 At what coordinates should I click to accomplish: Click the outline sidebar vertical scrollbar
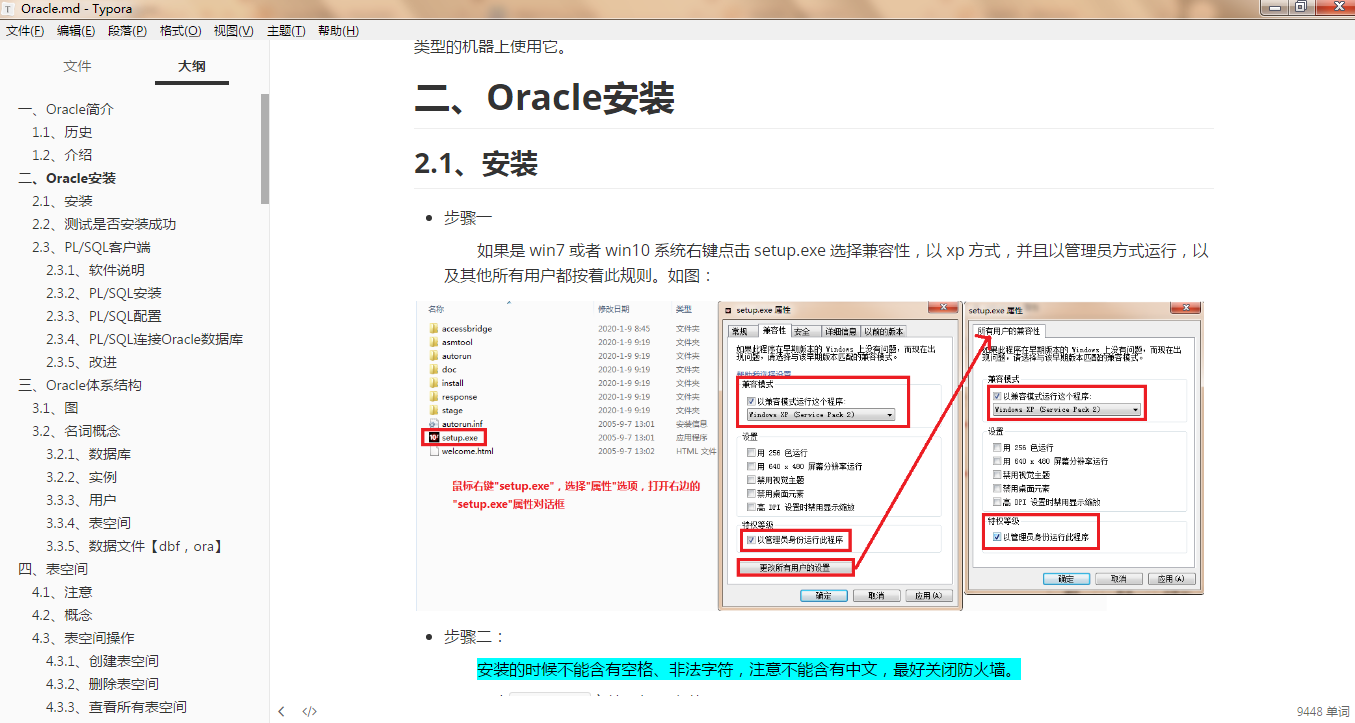click(x=265, y=149)
